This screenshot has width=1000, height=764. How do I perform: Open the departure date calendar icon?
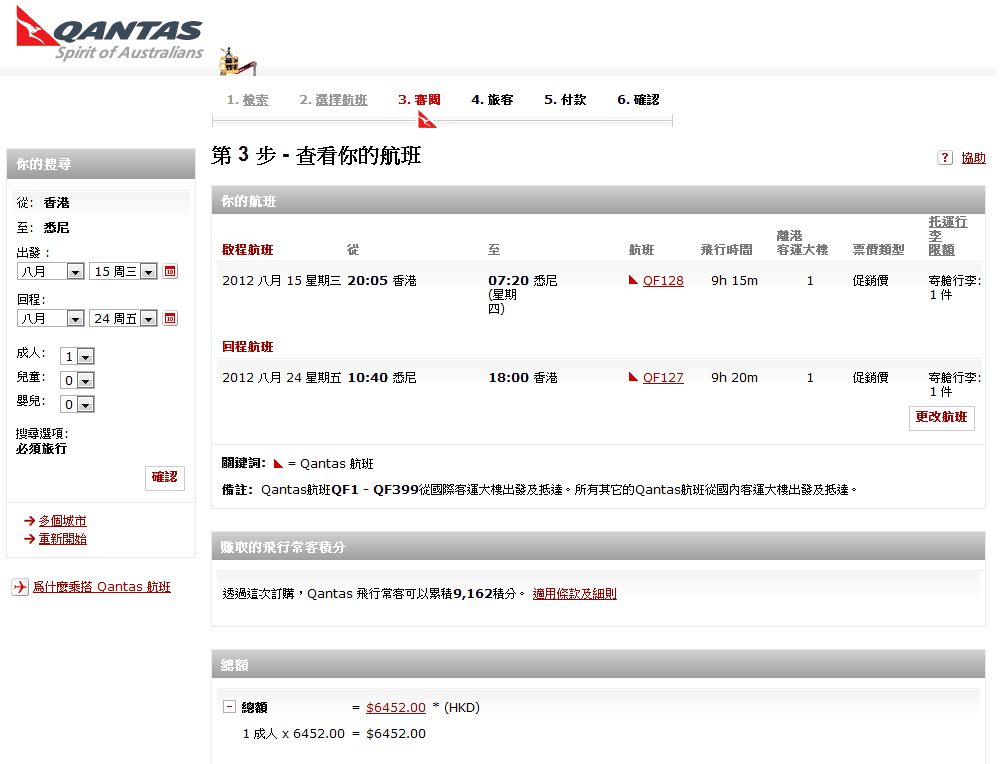point(170,271)
